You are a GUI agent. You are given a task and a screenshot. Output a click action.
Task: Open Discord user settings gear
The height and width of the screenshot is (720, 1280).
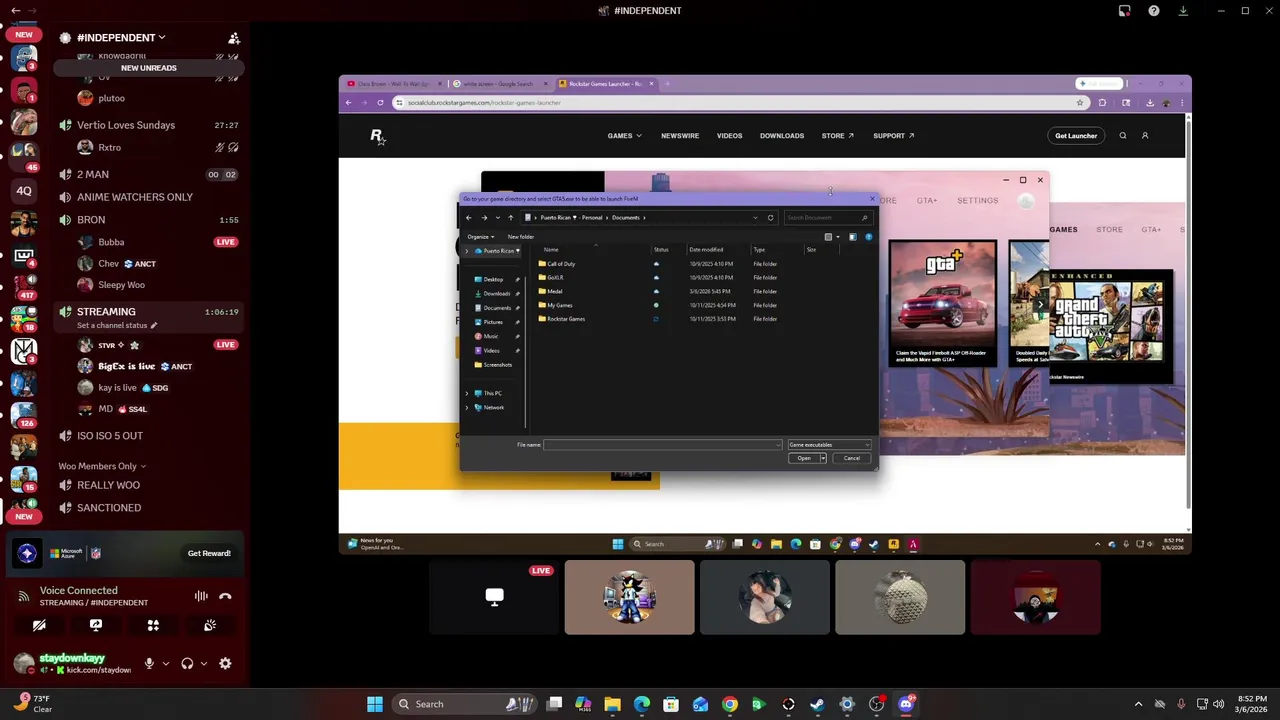[225, 663]
